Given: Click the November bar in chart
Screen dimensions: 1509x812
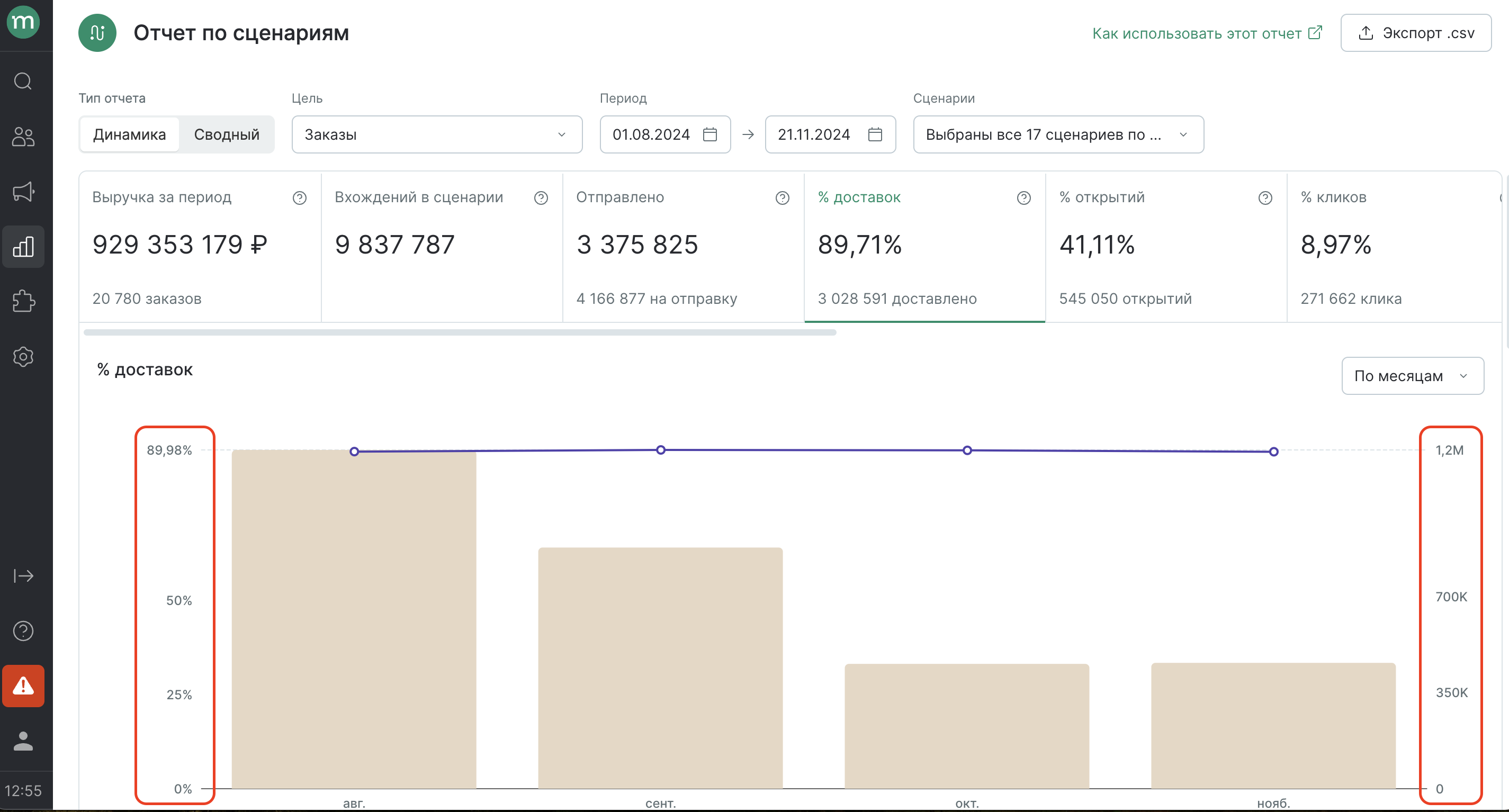Looking at the screenshot, I should point(1273,725).
